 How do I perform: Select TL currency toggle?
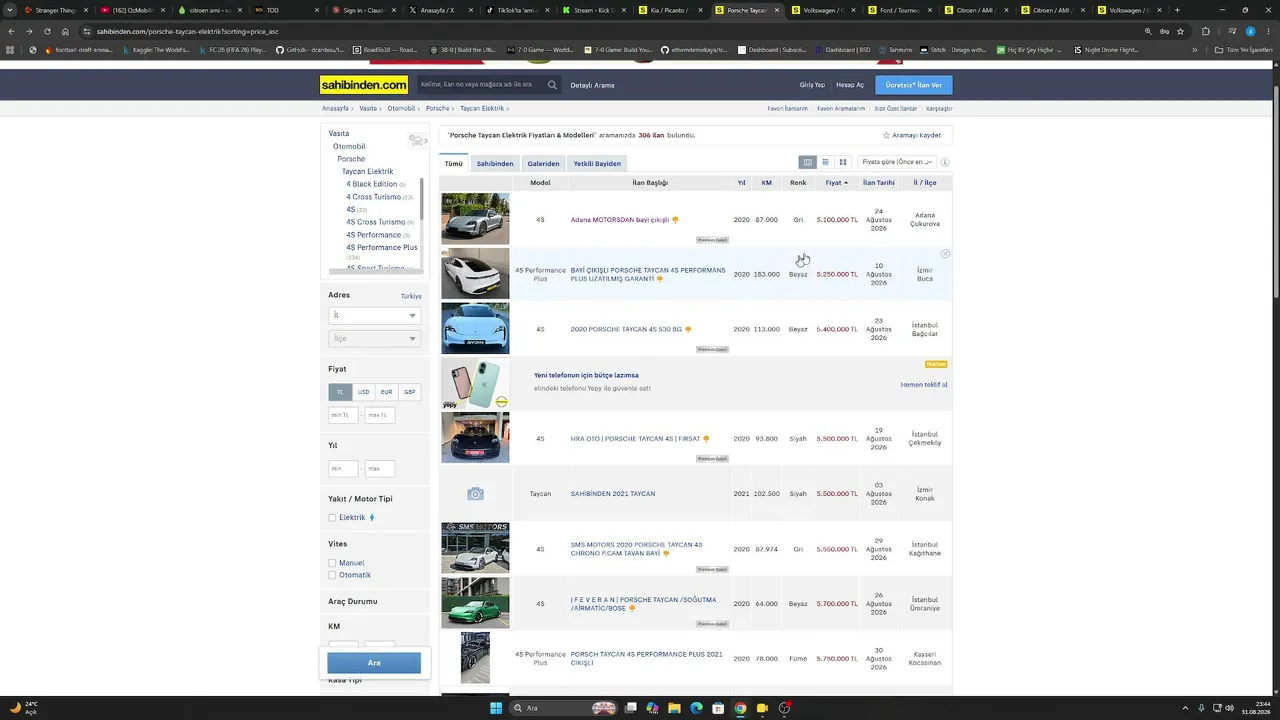(340, 392)
